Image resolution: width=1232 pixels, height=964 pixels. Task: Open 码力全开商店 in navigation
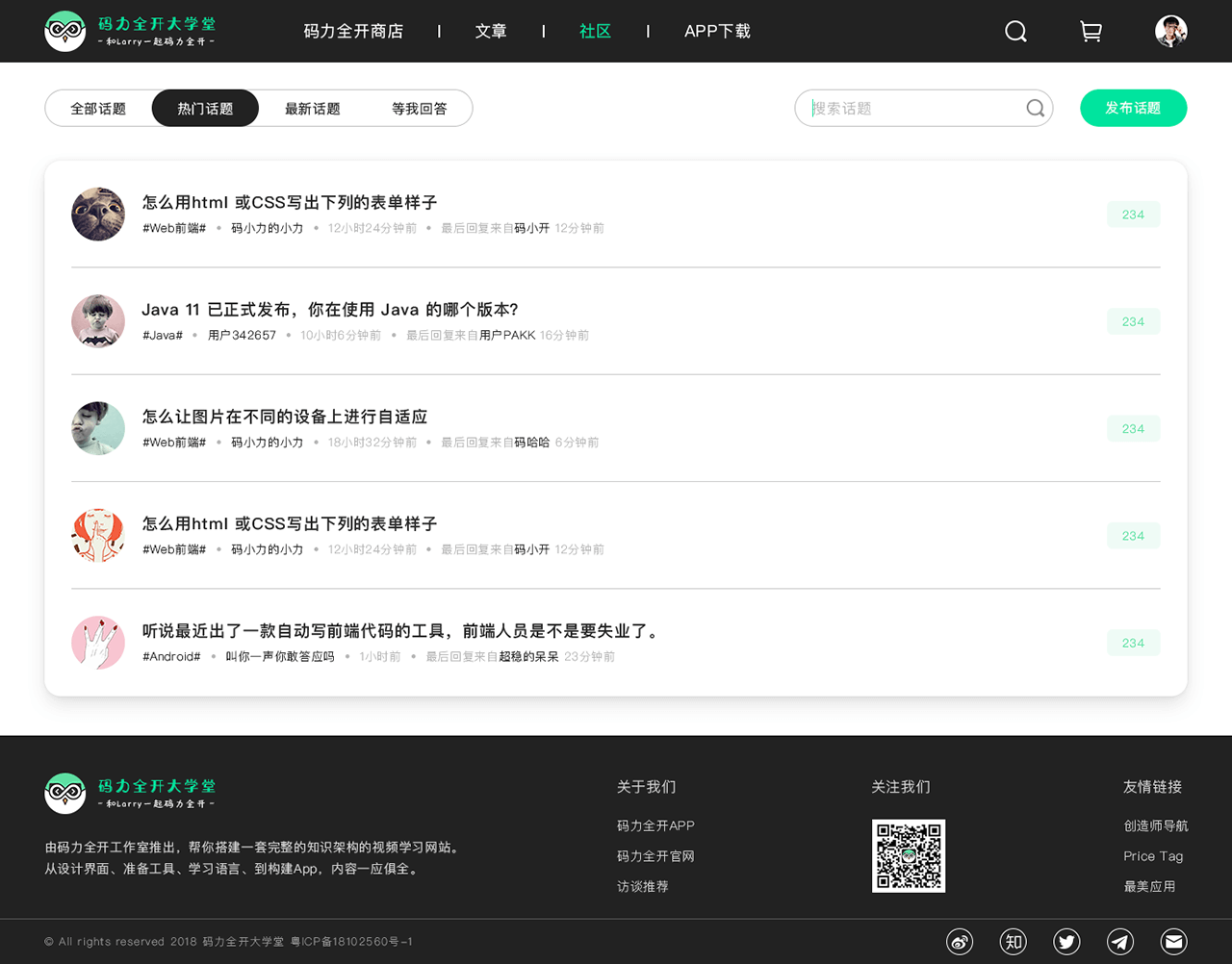click(x=353, y=32)
